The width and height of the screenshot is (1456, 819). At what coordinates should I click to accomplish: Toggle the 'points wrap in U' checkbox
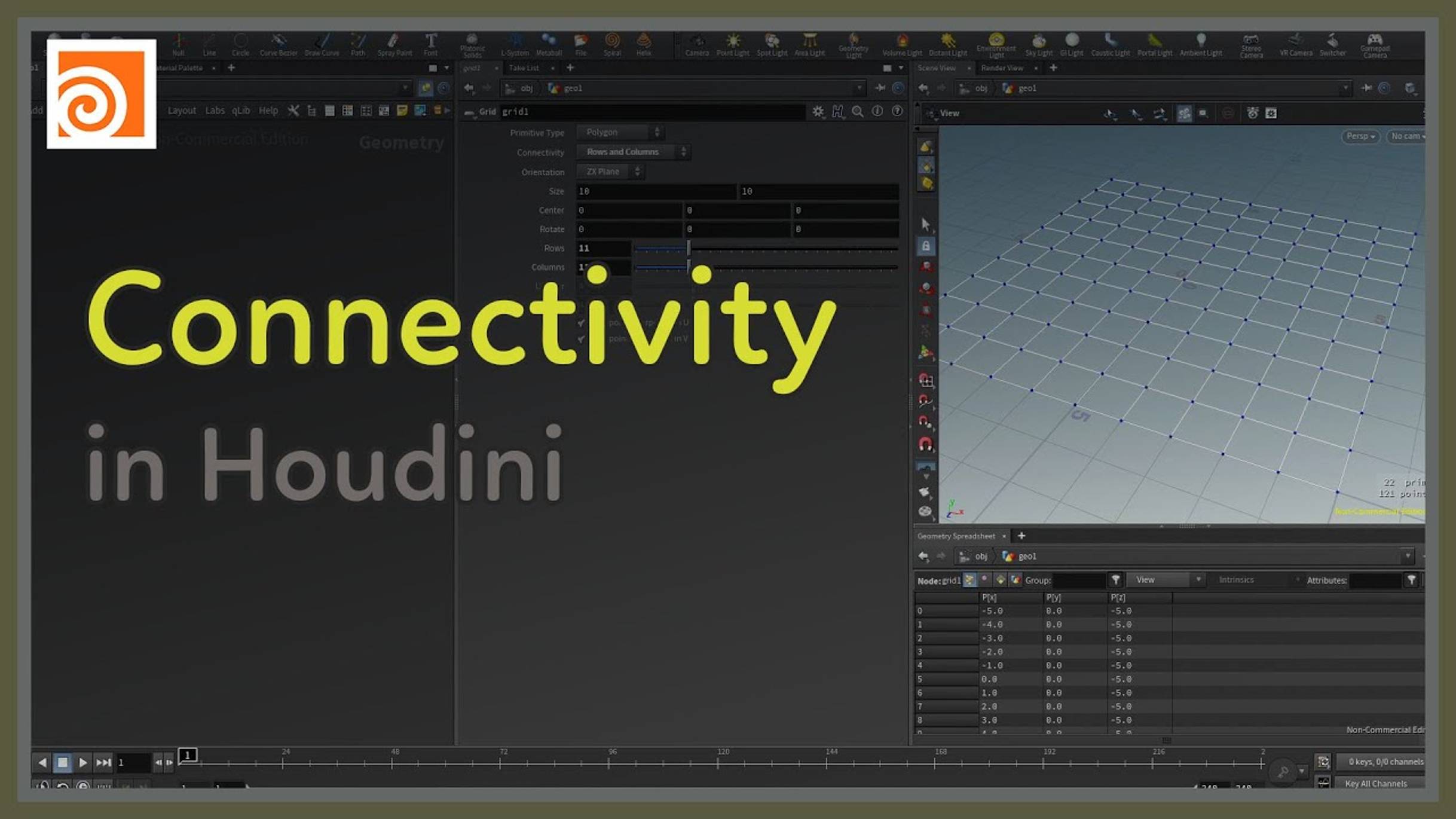579,322
